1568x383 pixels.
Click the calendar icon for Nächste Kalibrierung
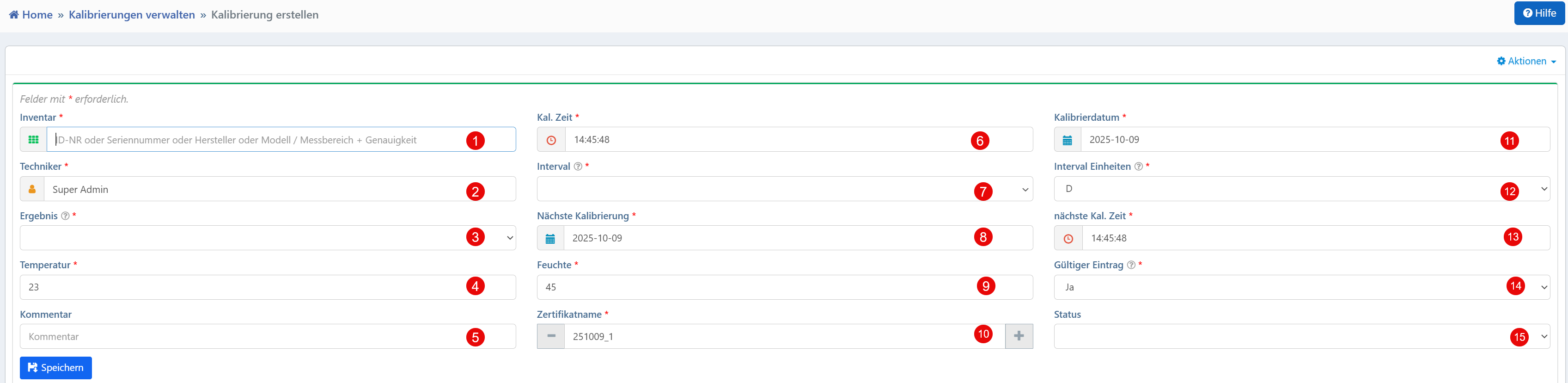[x=550, y=238]
